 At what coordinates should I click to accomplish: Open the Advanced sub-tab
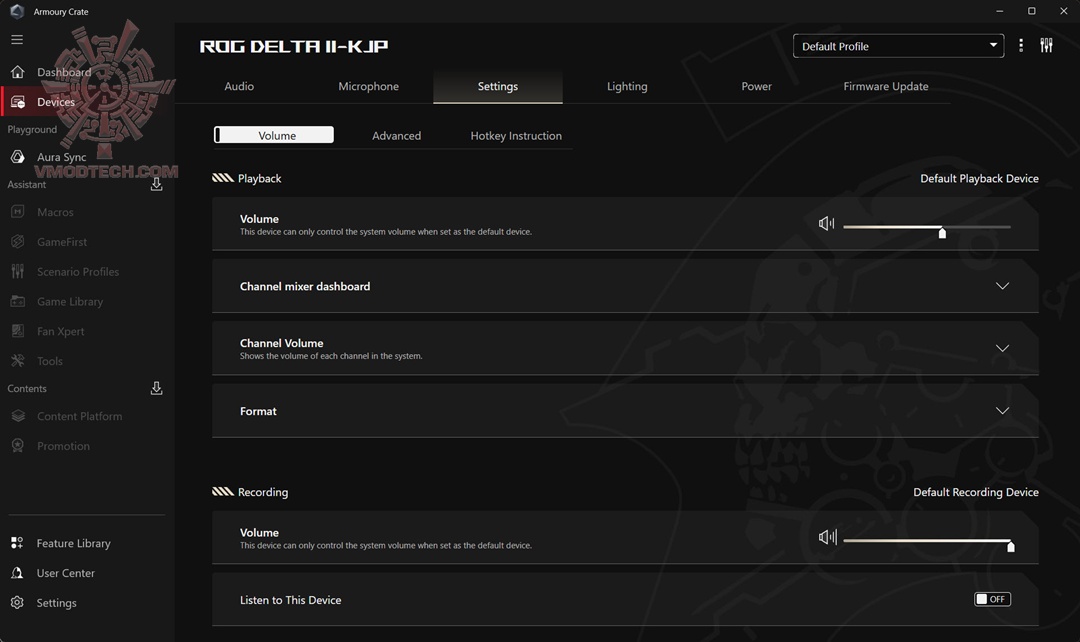396,136
